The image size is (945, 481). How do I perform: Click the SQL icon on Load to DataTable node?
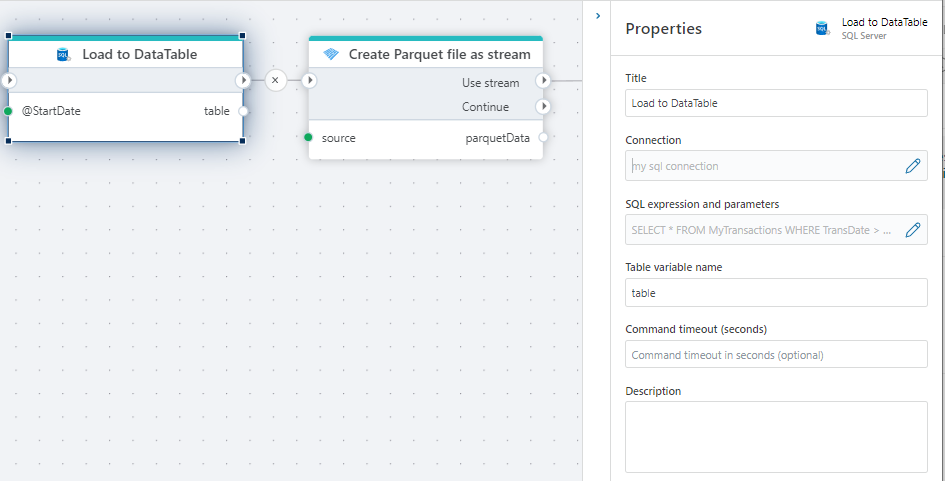click(x=64, y=55)
